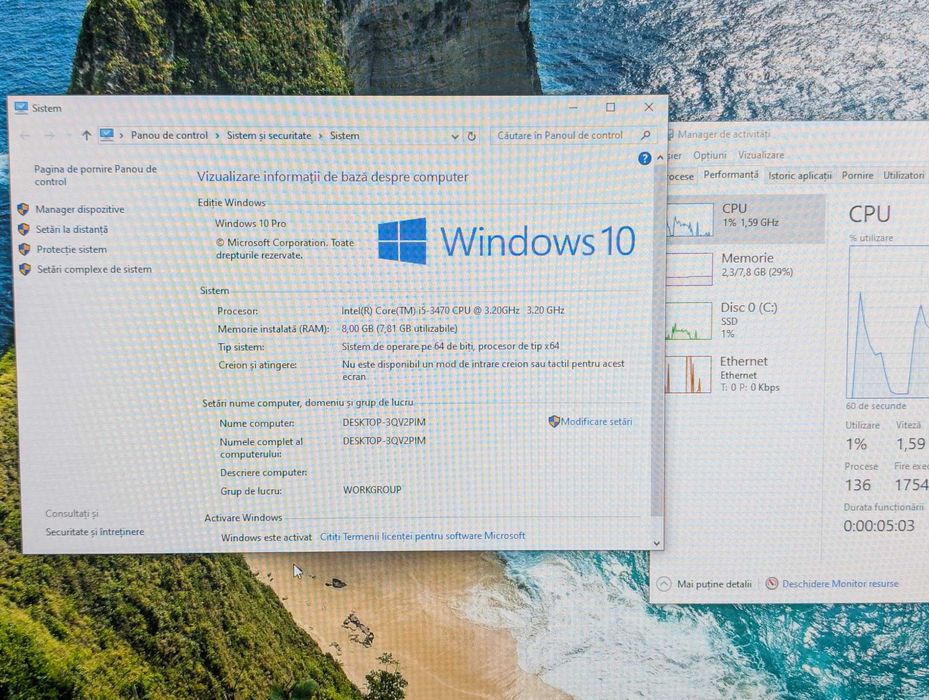Image resolution: width=929 pixels, height=700 pixels.
Task: Click the Windows este activat text
Action: (x=266, y=538)
